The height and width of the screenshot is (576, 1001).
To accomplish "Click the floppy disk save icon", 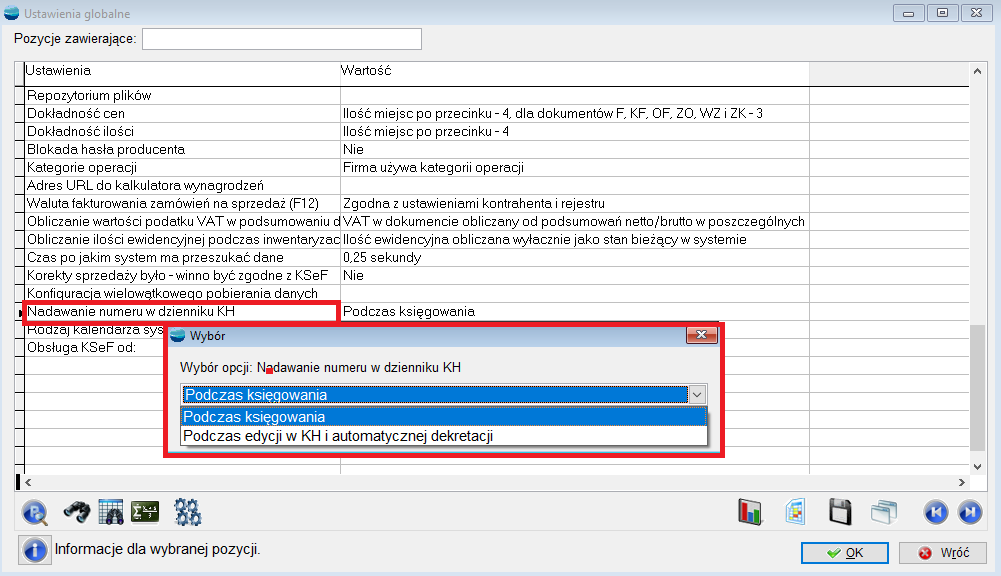I will pyautogui.click(x=840, y=512).
